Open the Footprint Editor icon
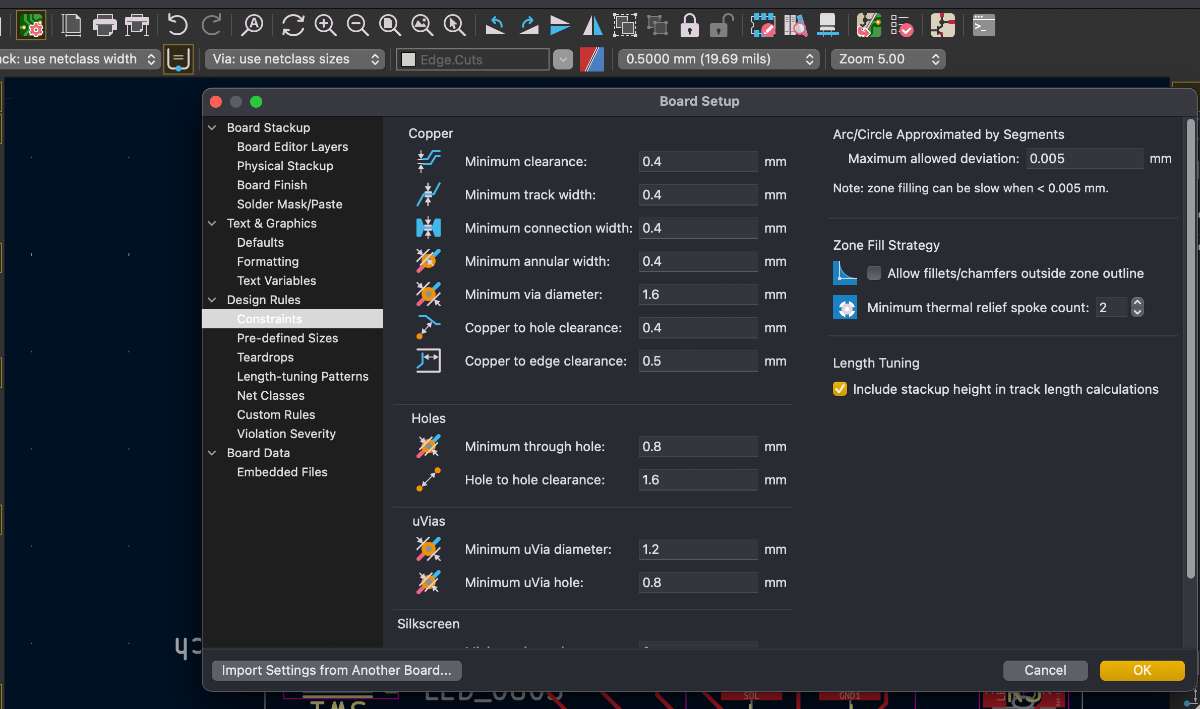The image size is (1200, 709). tap(763, 24)
